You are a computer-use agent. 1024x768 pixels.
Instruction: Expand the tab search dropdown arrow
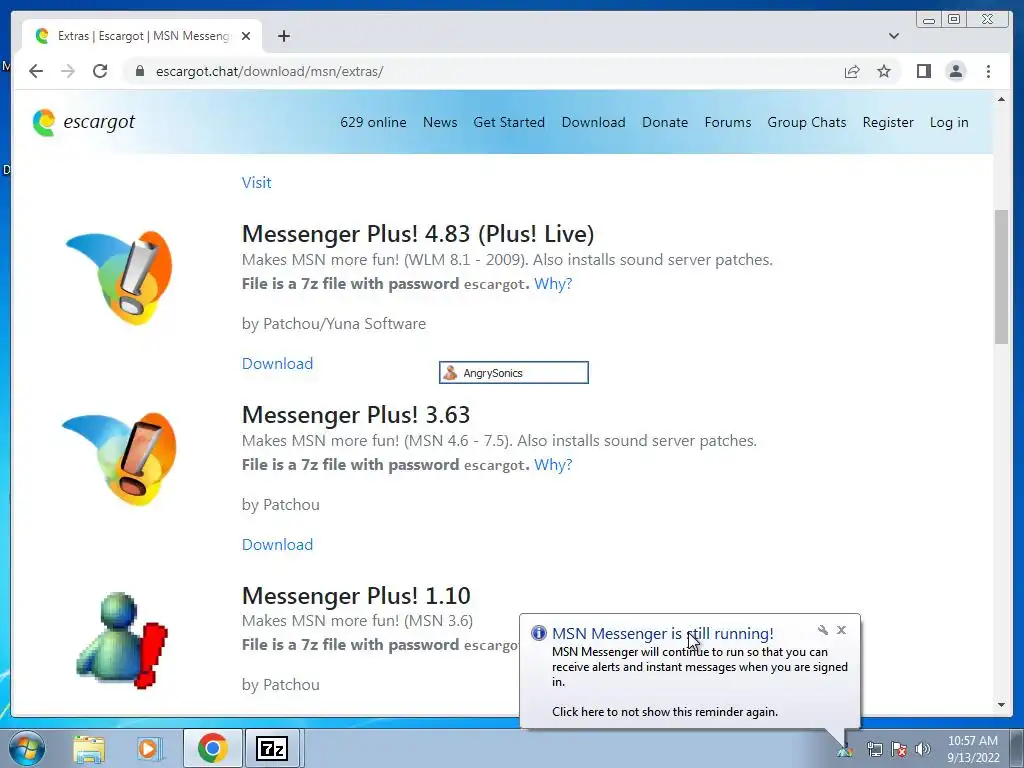tap(894, 36)
